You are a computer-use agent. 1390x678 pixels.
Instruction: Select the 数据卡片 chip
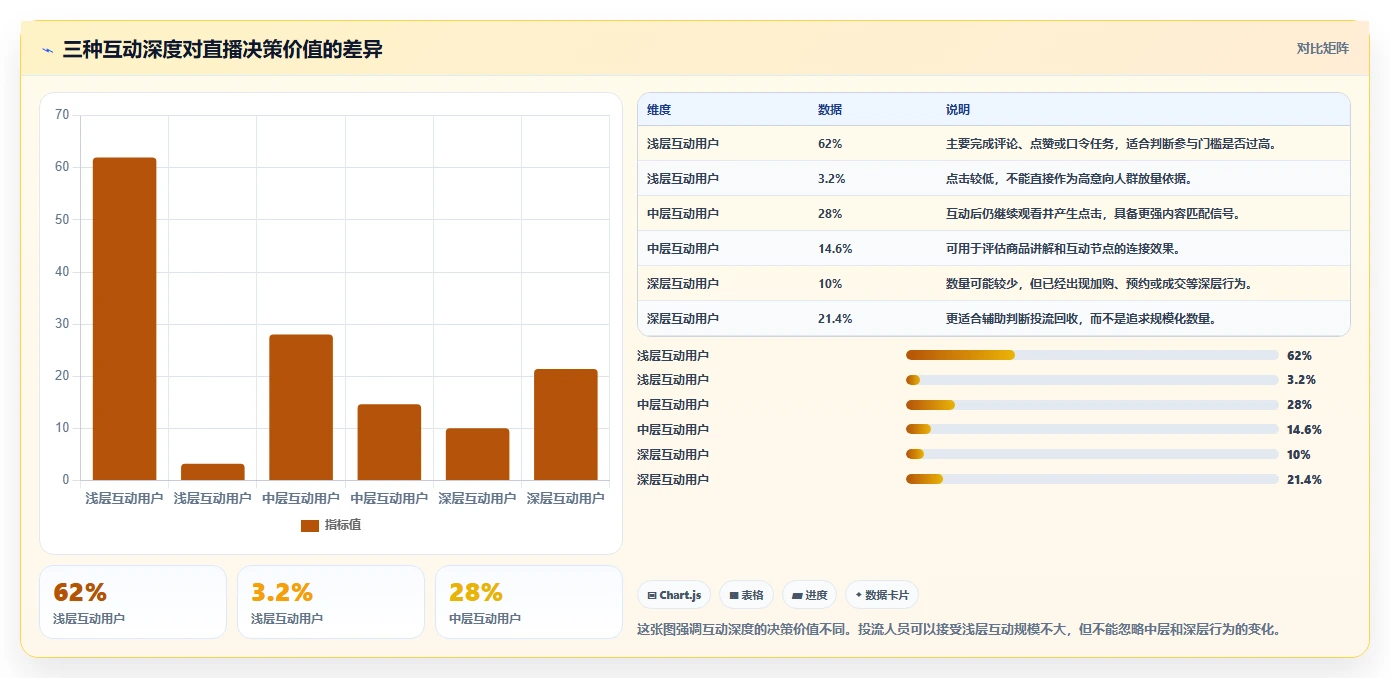tap(881, 595)
